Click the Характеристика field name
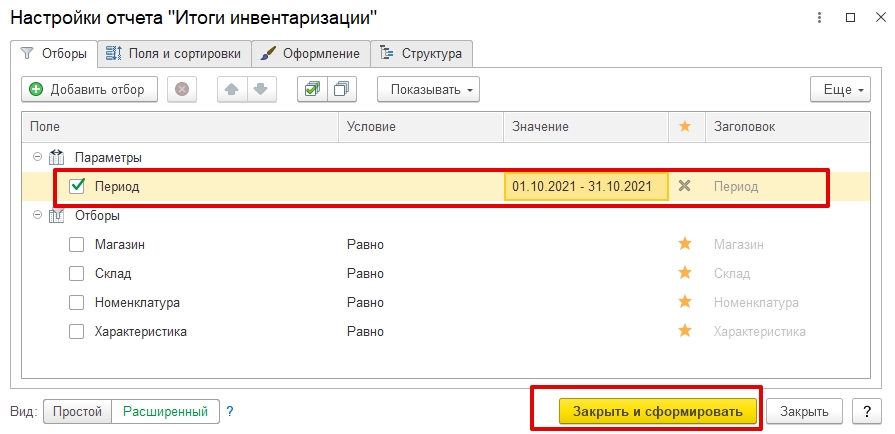The width and height of the screenshot is (895, 434). pos(140,331)
